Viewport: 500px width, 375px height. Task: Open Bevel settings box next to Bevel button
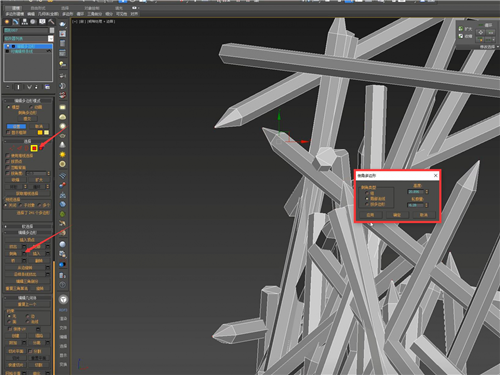point(24,254)
